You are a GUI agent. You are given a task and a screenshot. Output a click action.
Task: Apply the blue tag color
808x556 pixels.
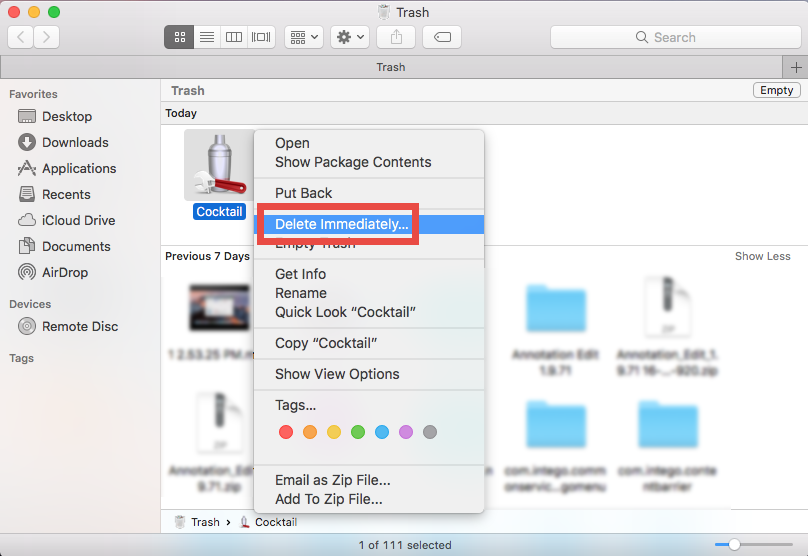(382, 432)
